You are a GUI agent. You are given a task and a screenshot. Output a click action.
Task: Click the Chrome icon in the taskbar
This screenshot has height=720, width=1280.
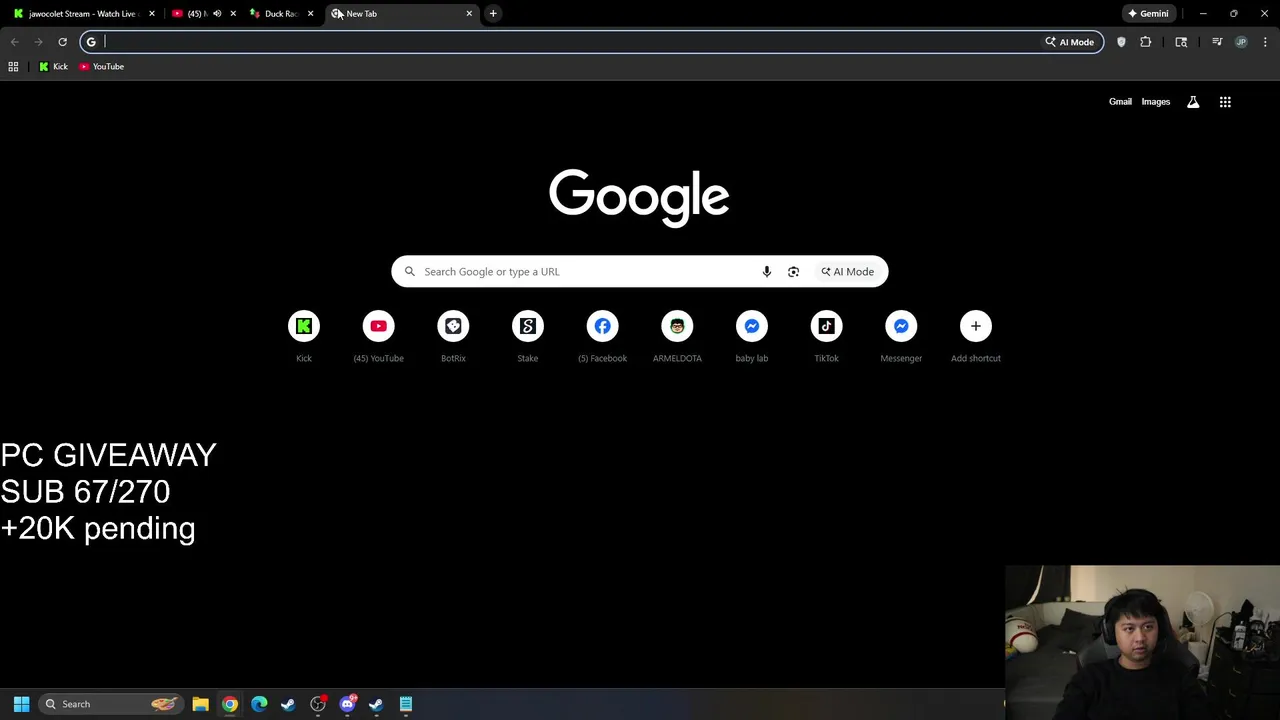coord(230,704)
